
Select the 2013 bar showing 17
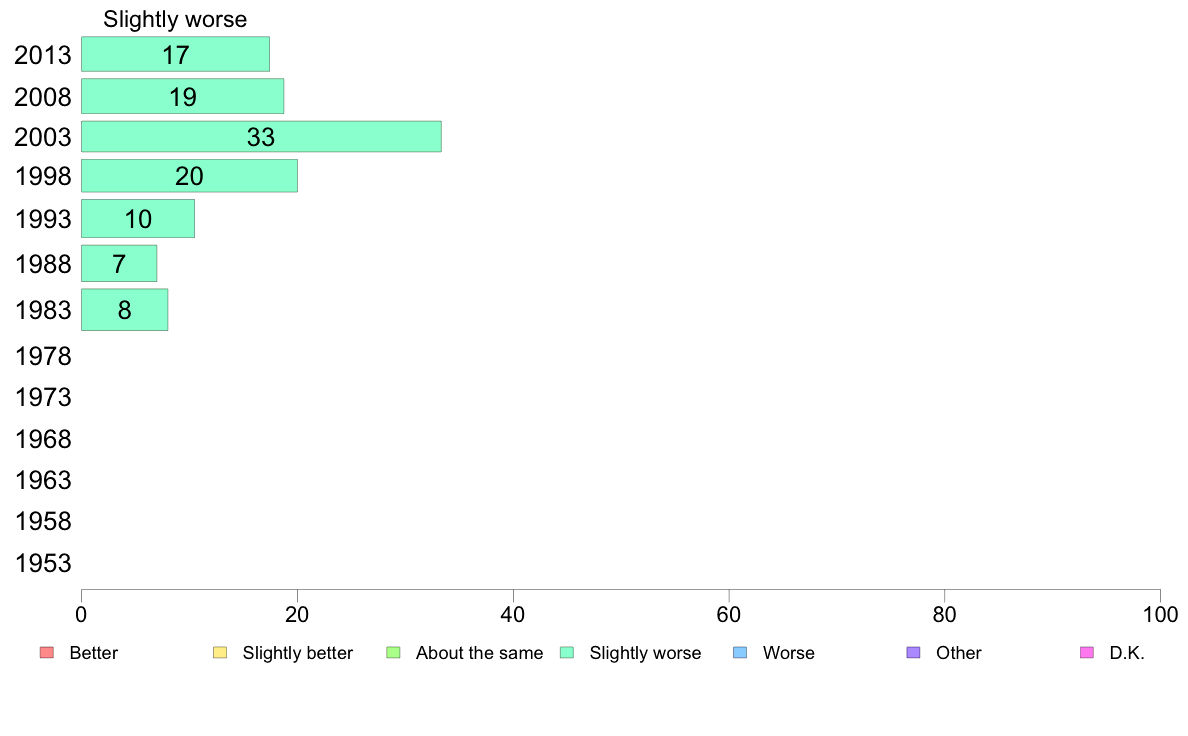[175, 54]
